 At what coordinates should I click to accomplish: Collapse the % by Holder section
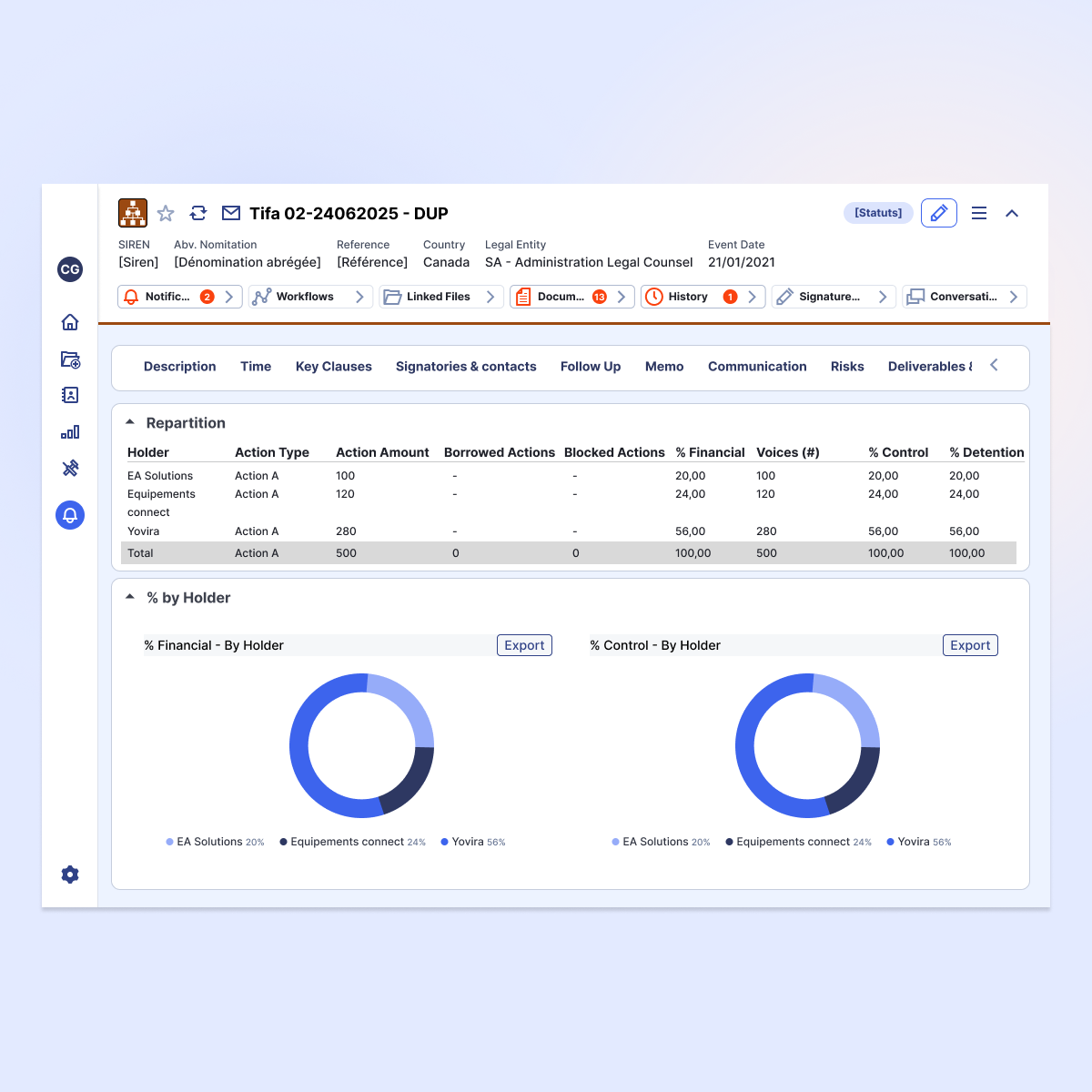coord(130,597)
